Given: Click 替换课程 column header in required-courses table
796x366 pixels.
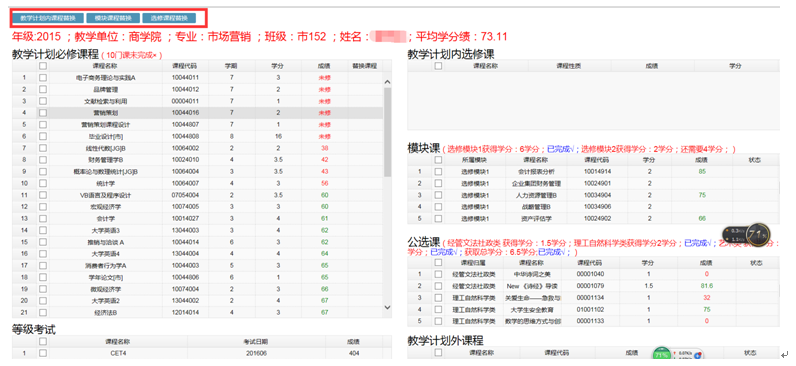Looking at the screenshot, I should (365, 66).
